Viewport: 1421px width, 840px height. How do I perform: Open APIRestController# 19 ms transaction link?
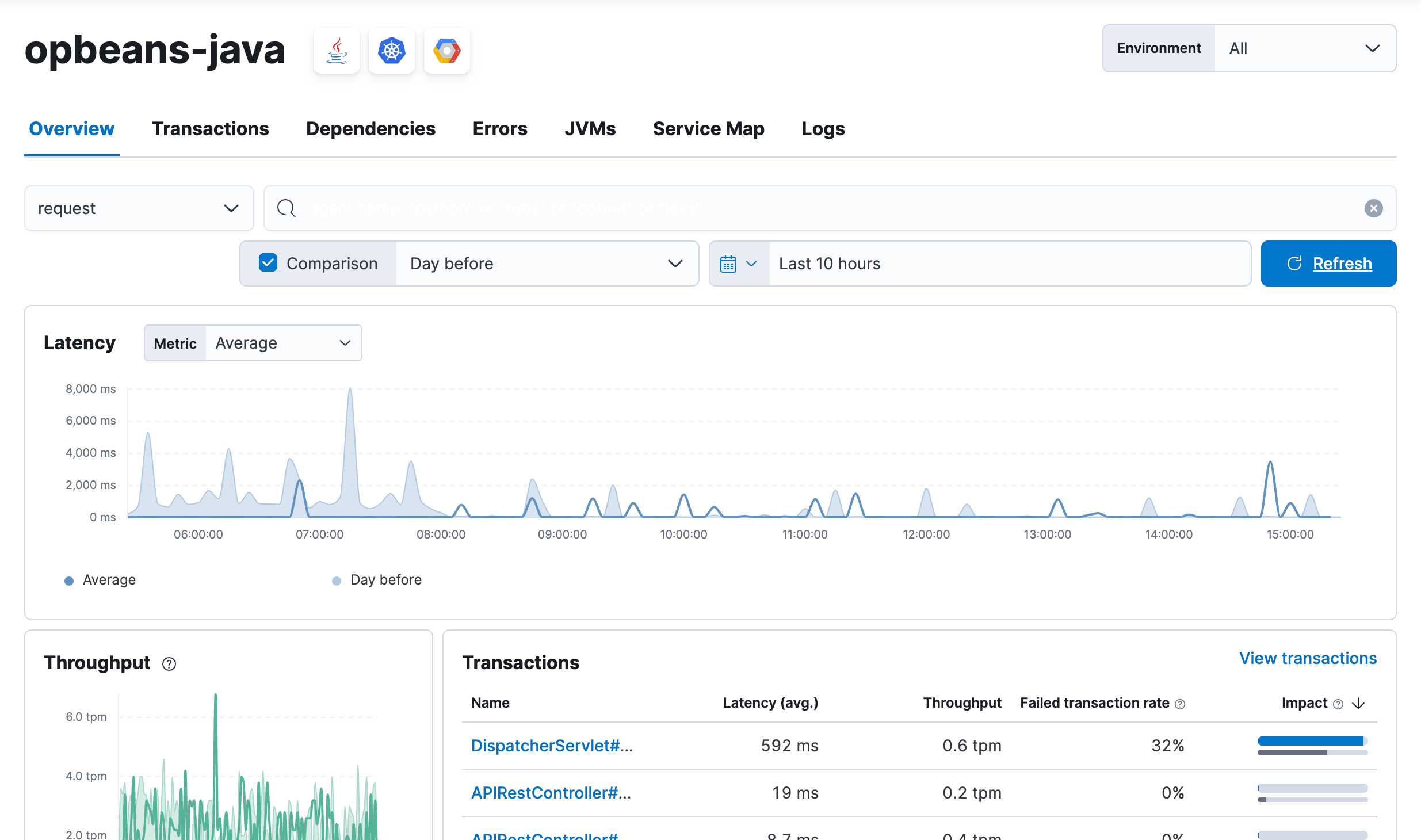point(551,793)
